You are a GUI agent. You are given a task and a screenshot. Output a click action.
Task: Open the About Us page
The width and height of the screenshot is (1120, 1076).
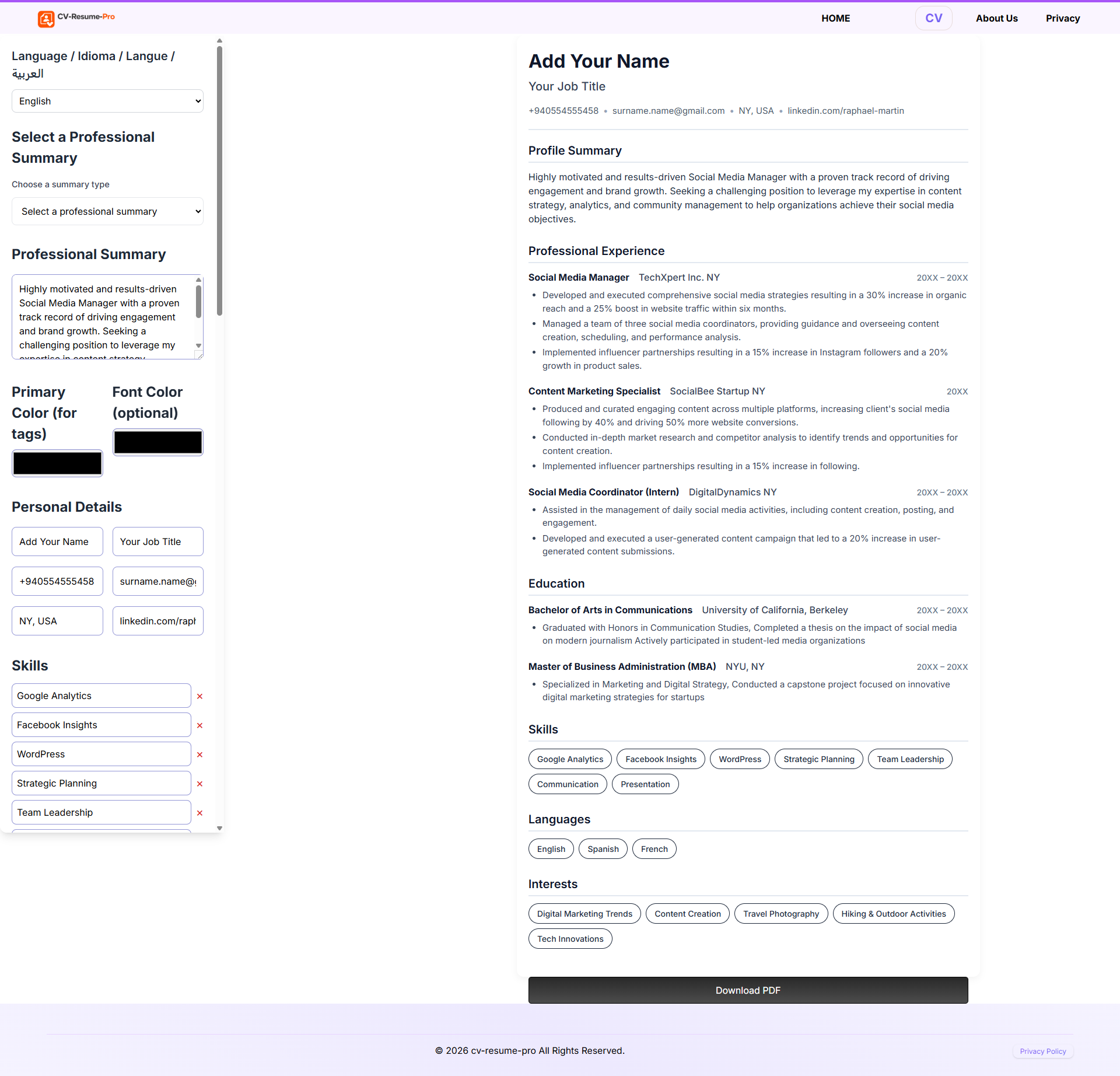point(996,18)
